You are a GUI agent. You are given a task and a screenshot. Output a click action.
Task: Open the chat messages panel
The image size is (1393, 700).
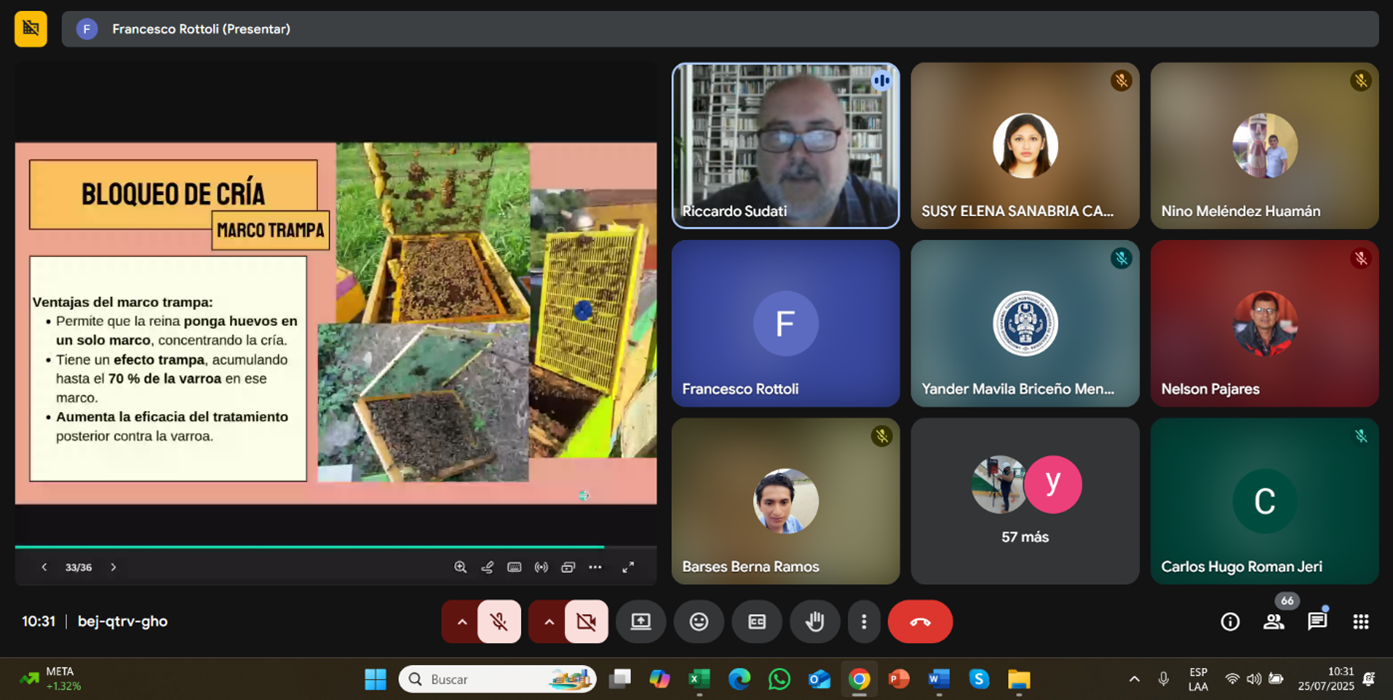(x=1317, y=622)
